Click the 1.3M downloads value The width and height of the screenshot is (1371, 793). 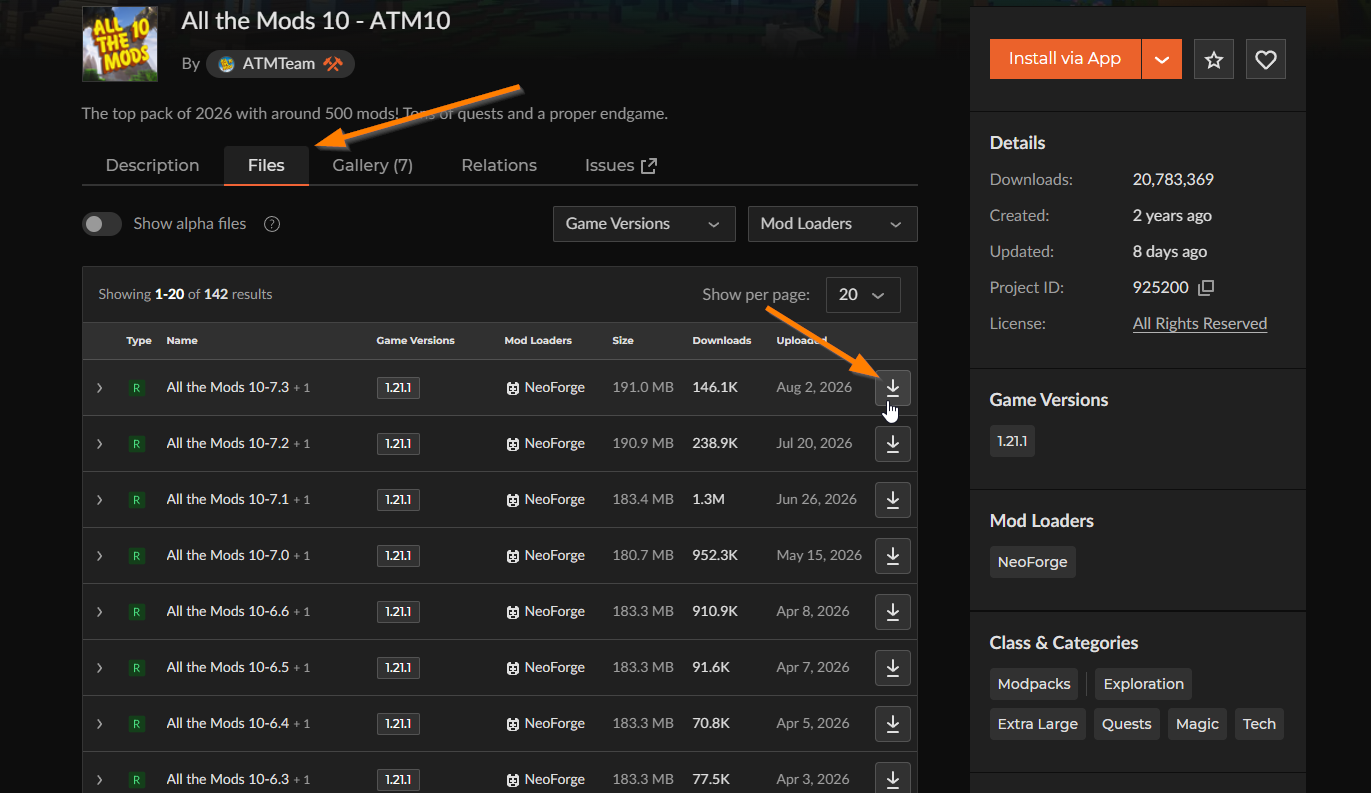[x=709, y=499]
